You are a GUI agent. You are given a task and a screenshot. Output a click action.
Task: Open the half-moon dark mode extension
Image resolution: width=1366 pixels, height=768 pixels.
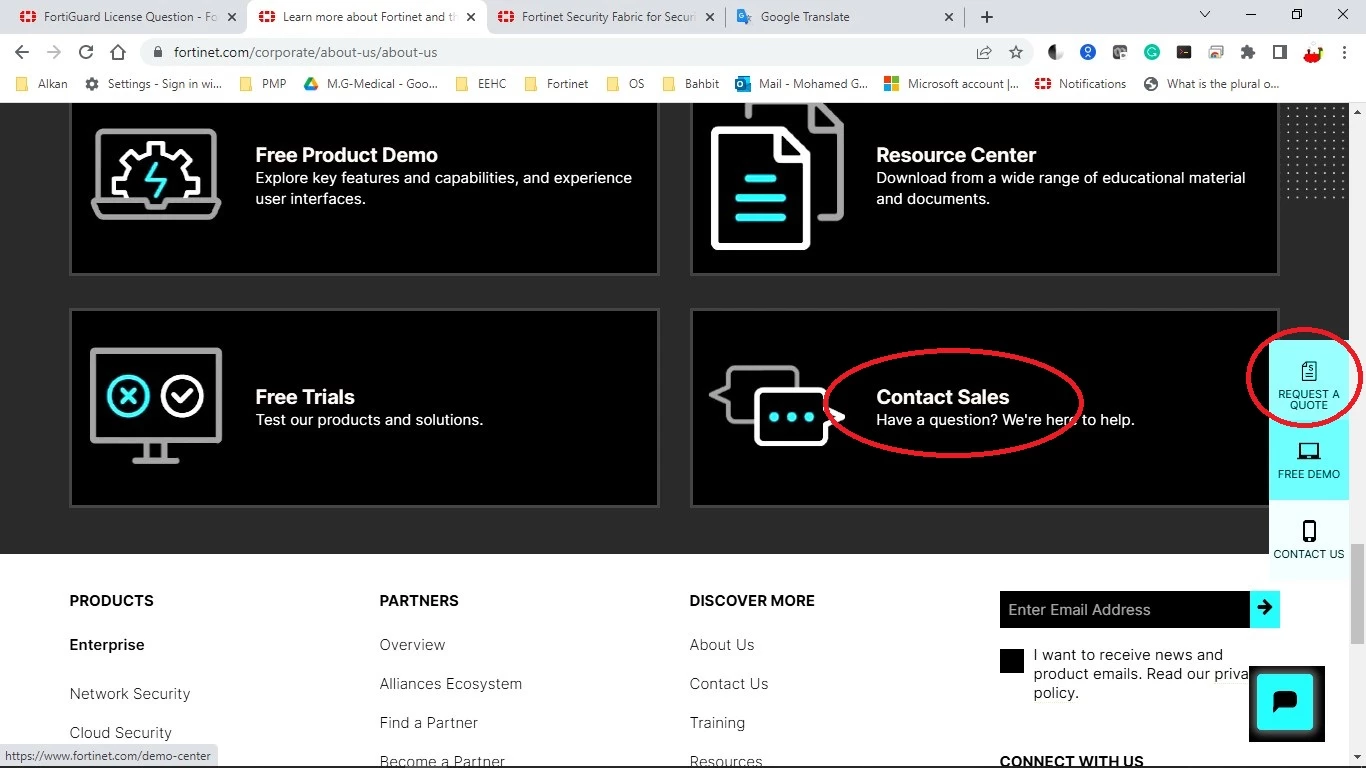(1056, 52)
